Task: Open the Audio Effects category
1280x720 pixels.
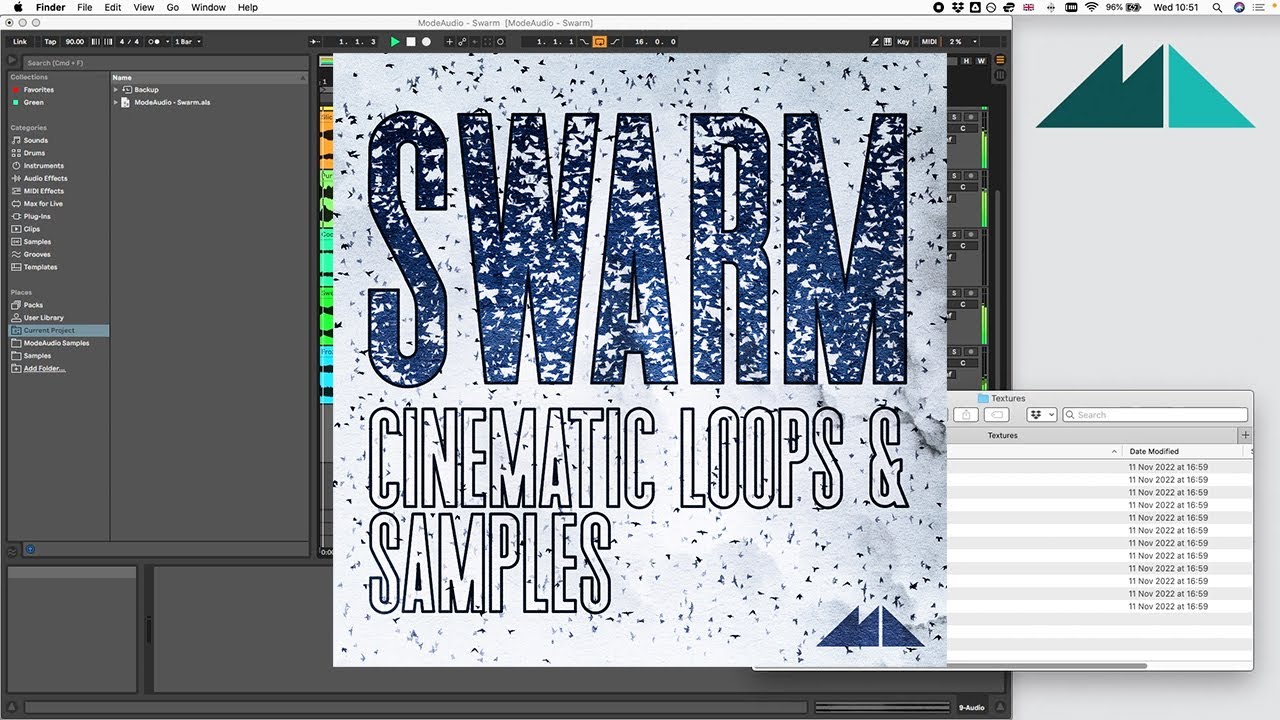Action: (x=45, y=178)
